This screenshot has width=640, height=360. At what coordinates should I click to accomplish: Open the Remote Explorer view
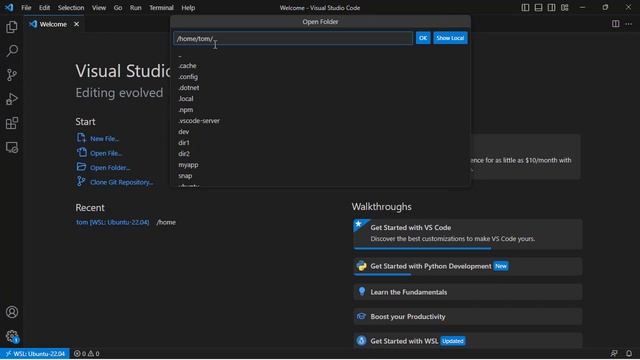(12, 147)
